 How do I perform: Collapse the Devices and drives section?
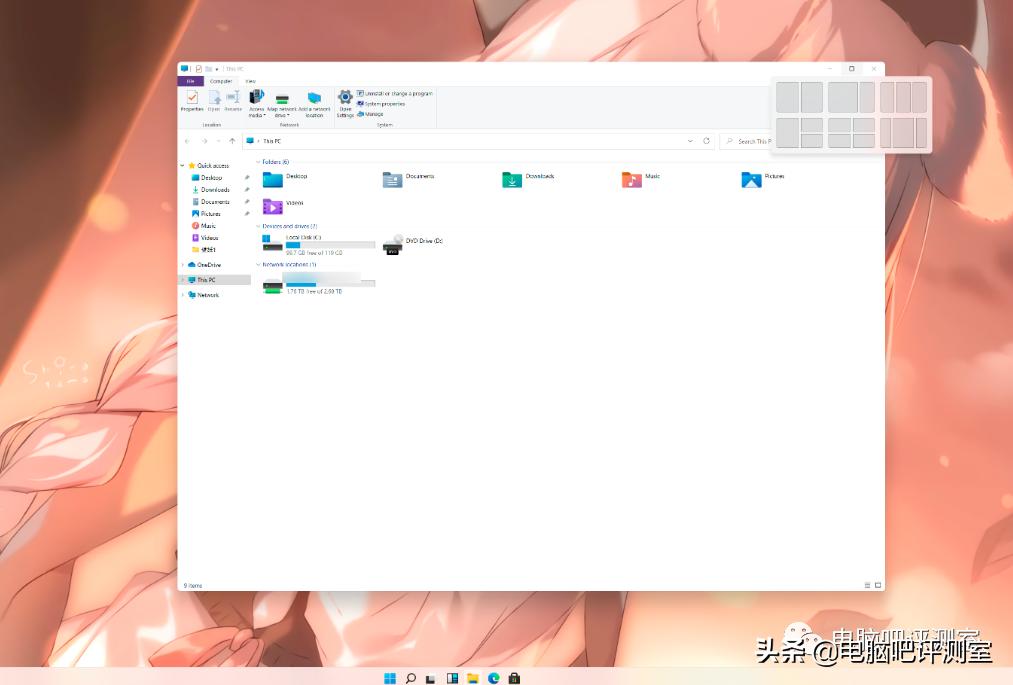tap(258, 226)
